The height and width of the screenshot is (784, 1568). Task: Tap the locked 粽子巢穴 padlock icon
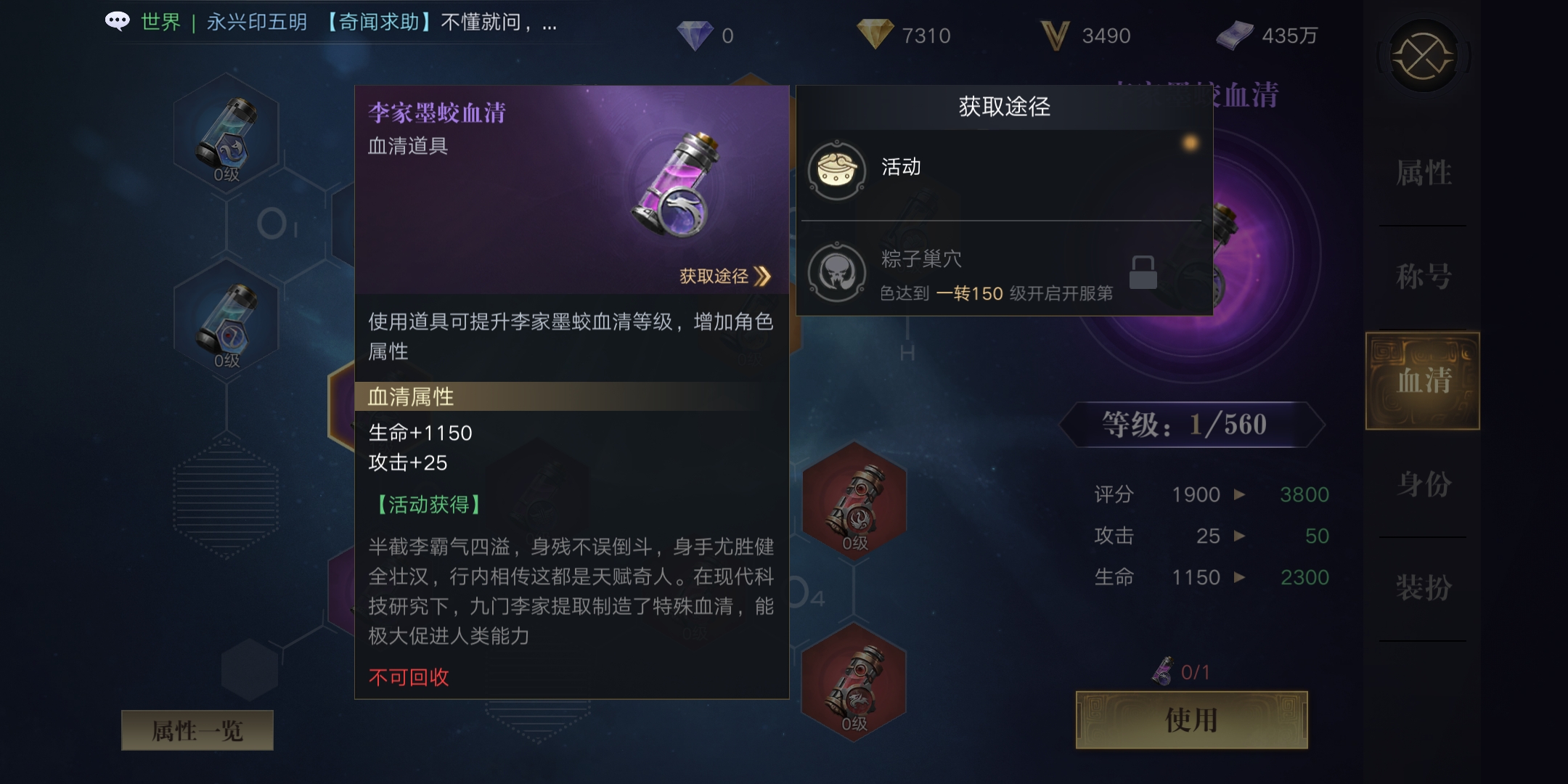point(1143,272)
